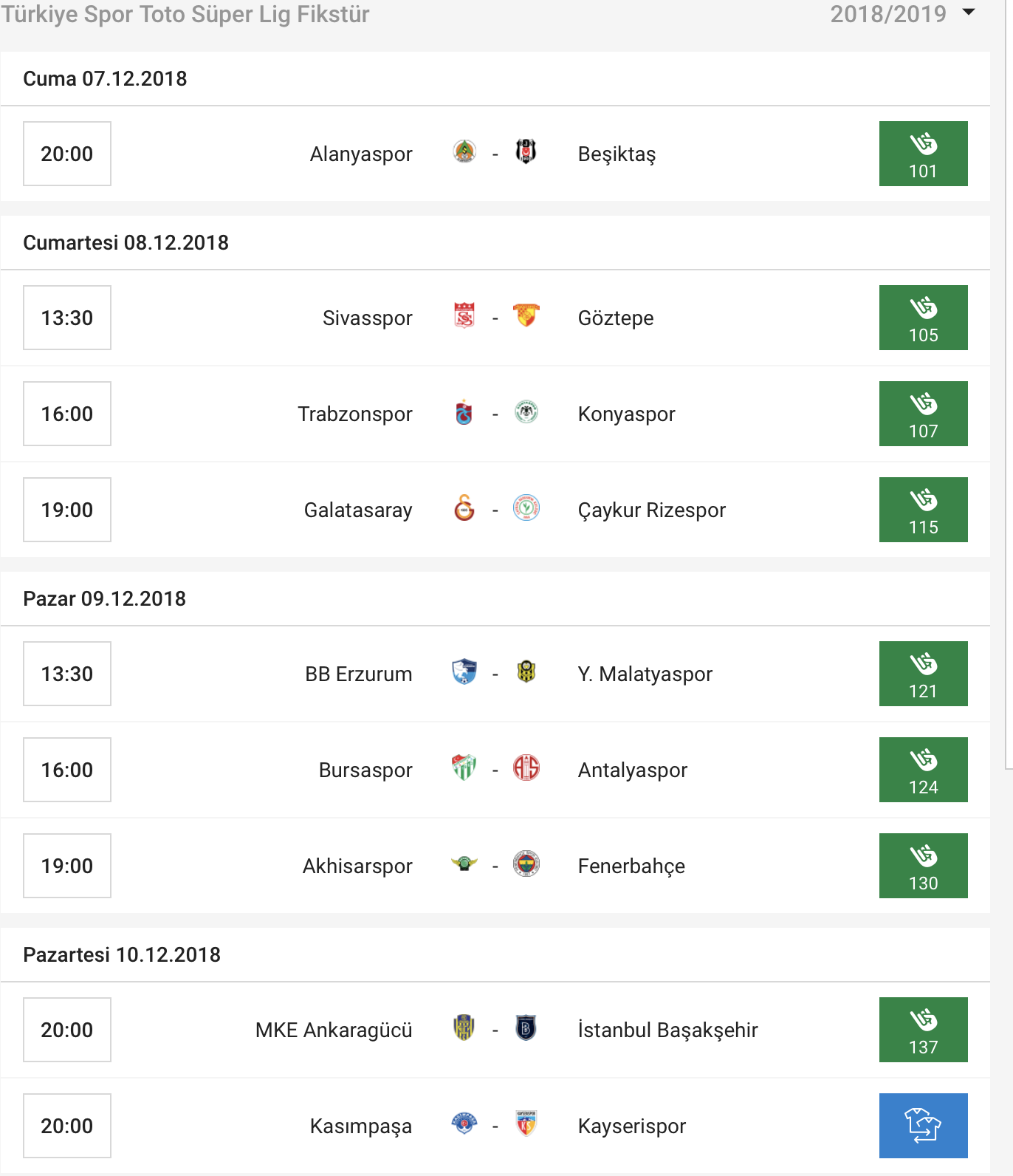Viewport: 1013px width, 1176px height.
Task: Open the Sivasspor team link
Action: [x=367, y=318]
